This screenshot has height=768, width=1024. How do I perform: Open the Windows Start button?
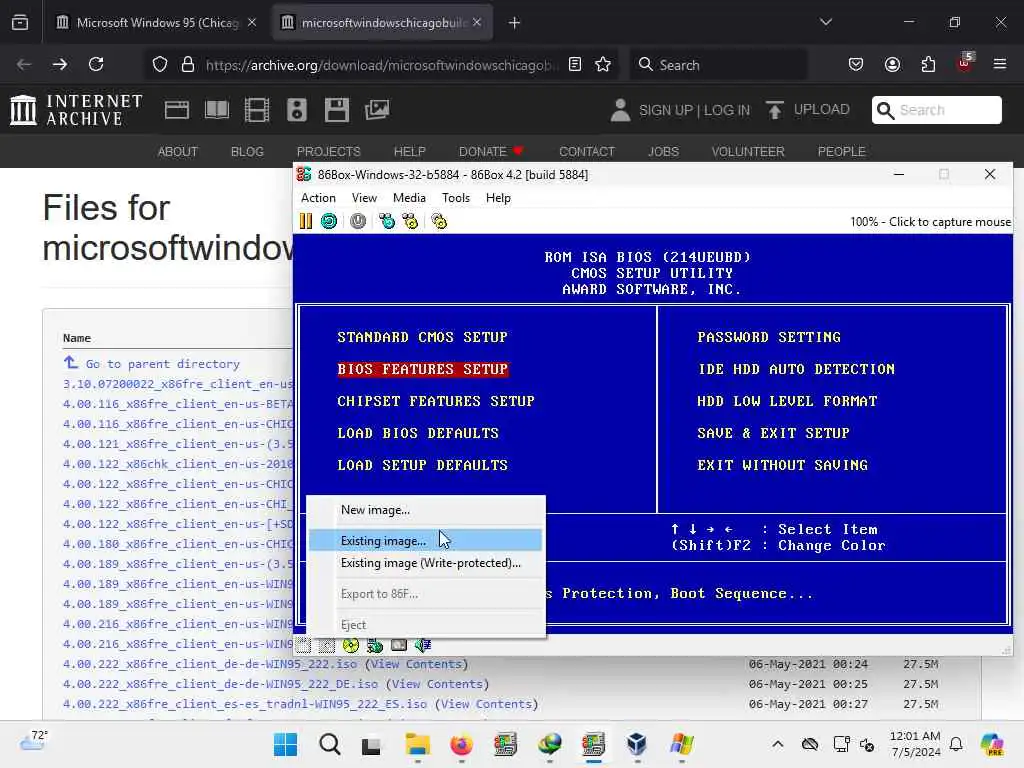point(285,744)
